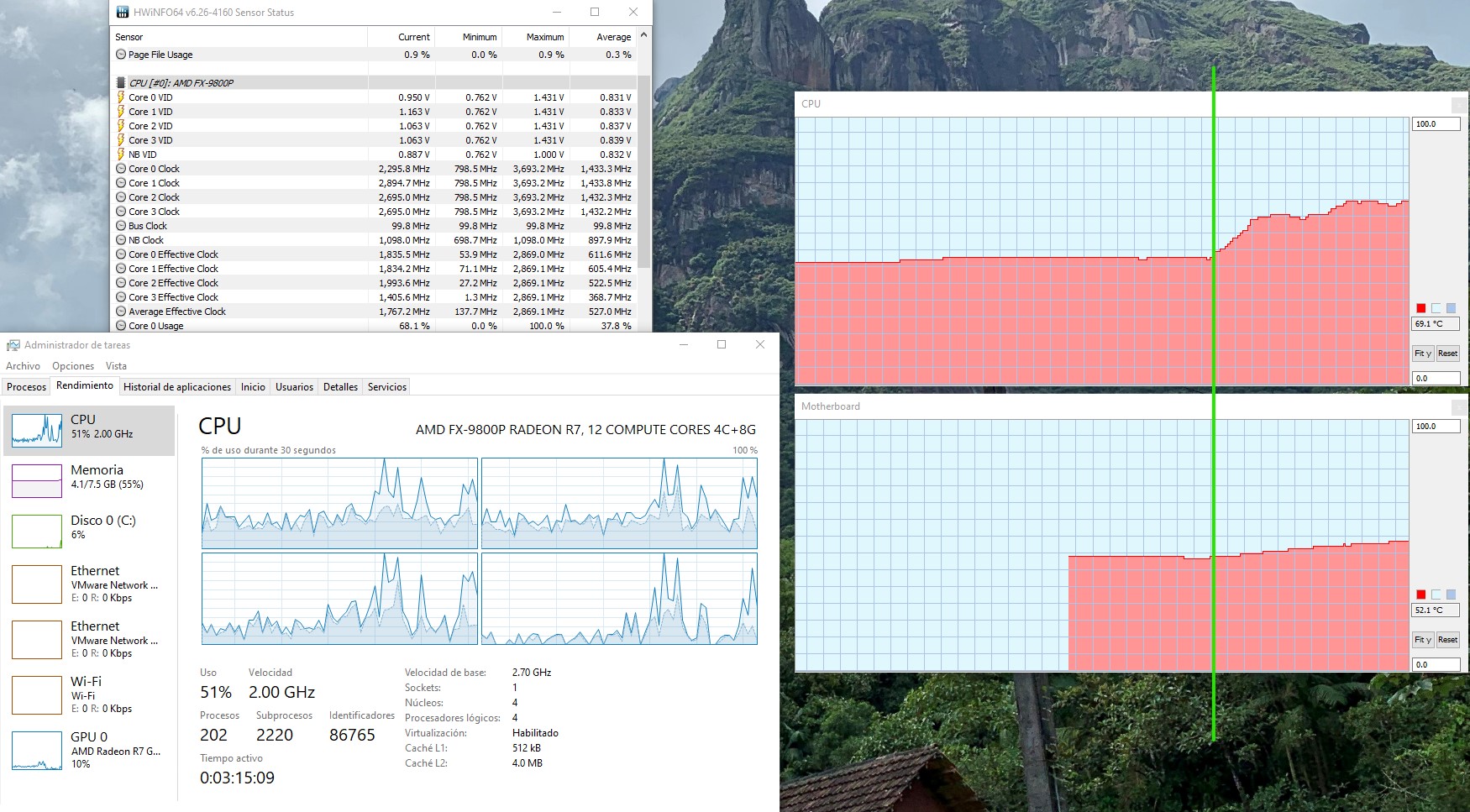1470x812 pixels.
Task: Click the lightning icon beside Core 1 VID
Action: point(121,112)
